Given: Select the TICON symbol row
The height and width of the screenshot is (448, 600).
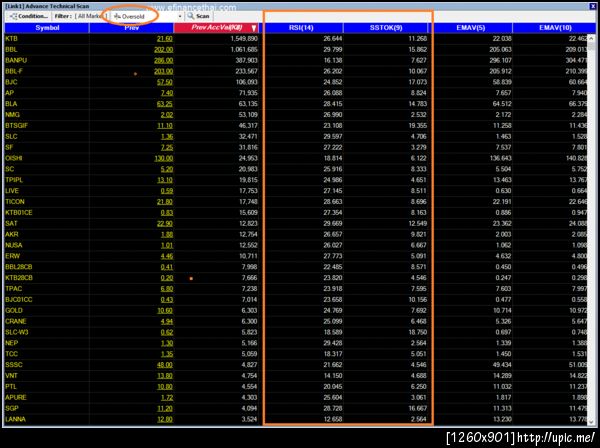Looking at the screenshot, I should pyautogui.click(x=295, y=202).
